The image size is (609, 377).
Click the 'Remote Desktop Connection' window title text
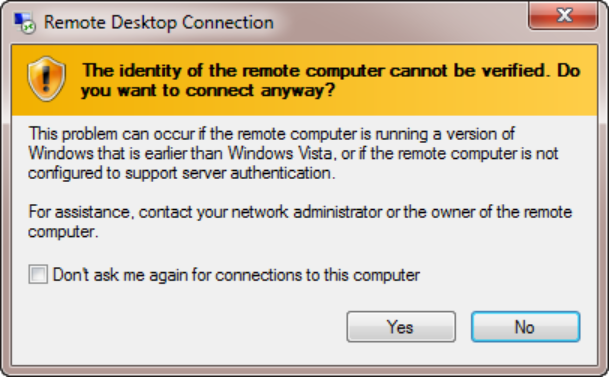(159, 23)
